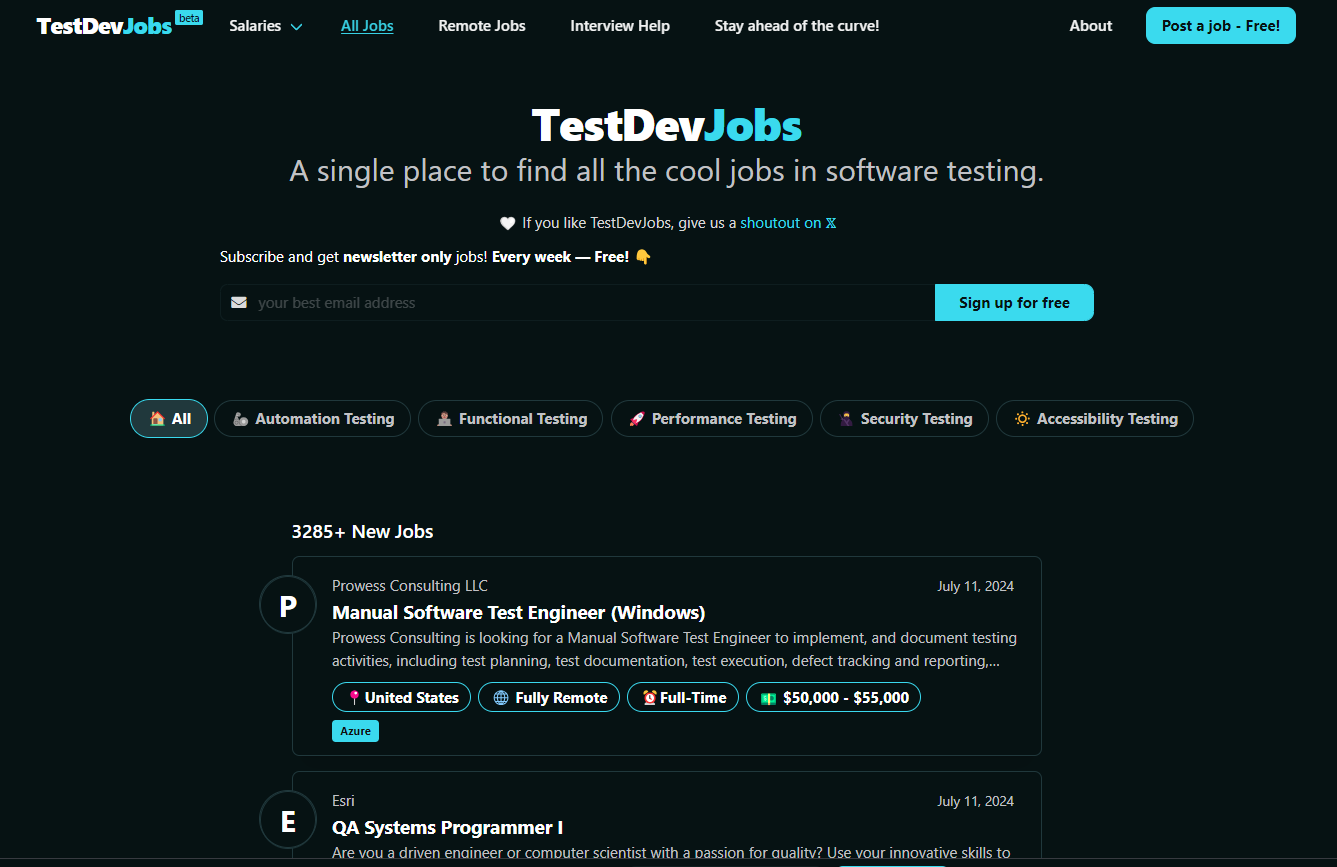Click the globe icon in Fully Remote tag

pos(501,698)
